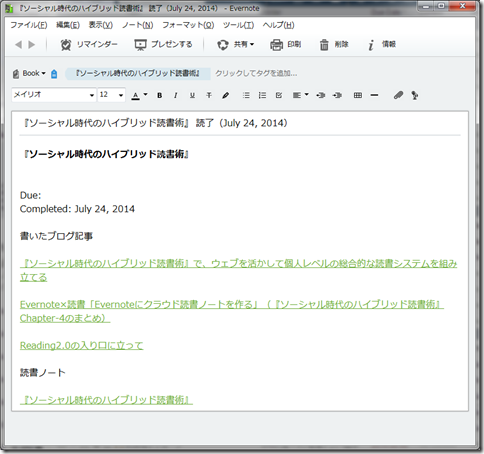The width and height of the screenshot is (484, 454).
Task: Open the ツール(T) menu
Action: pos(238,25)
